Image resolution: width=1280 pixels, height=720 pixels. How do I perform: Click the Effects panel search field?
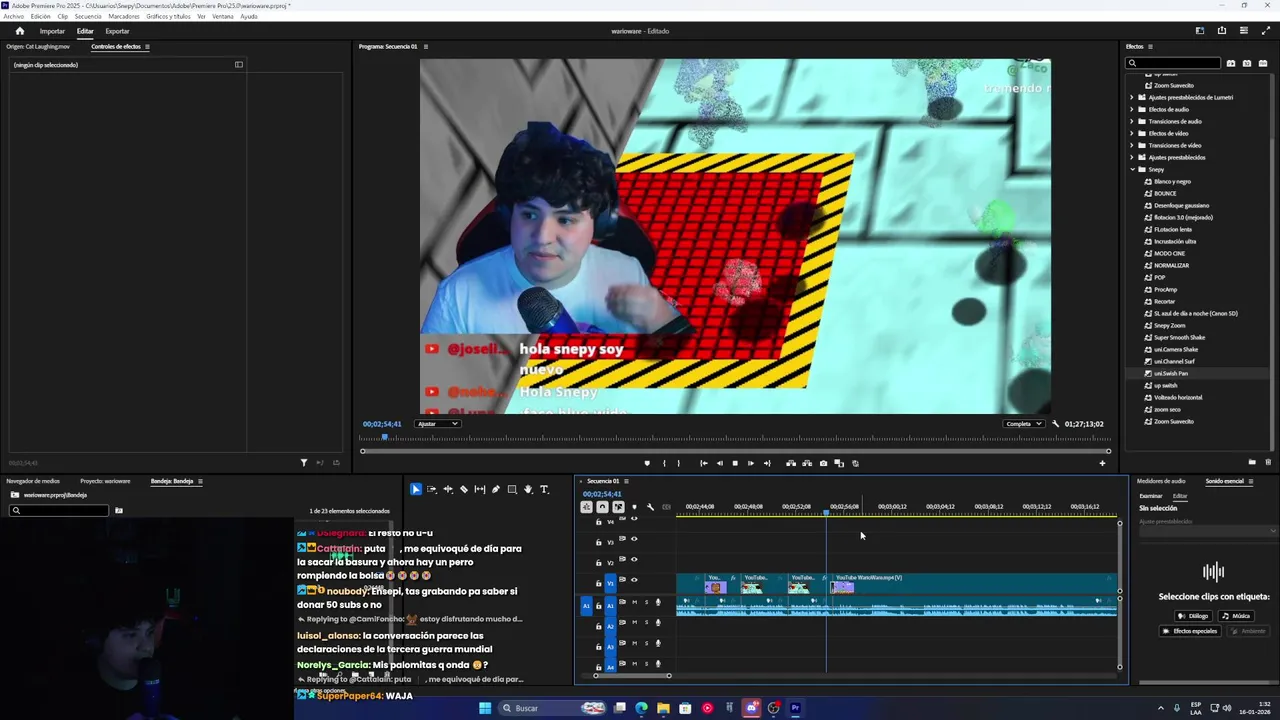coord(1173,63)
